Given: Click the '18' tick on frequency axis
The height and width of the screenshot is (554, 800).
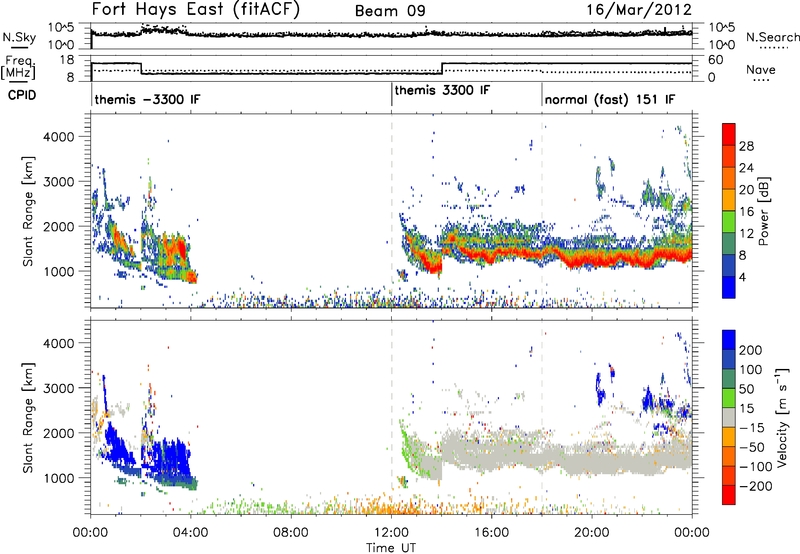Looking at the screenshot, I should (67, 60).
